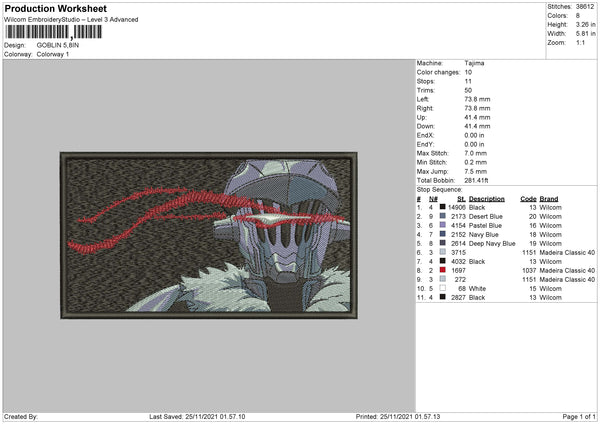Click the Total Bobbin value 281.41ft

[476, 180]
